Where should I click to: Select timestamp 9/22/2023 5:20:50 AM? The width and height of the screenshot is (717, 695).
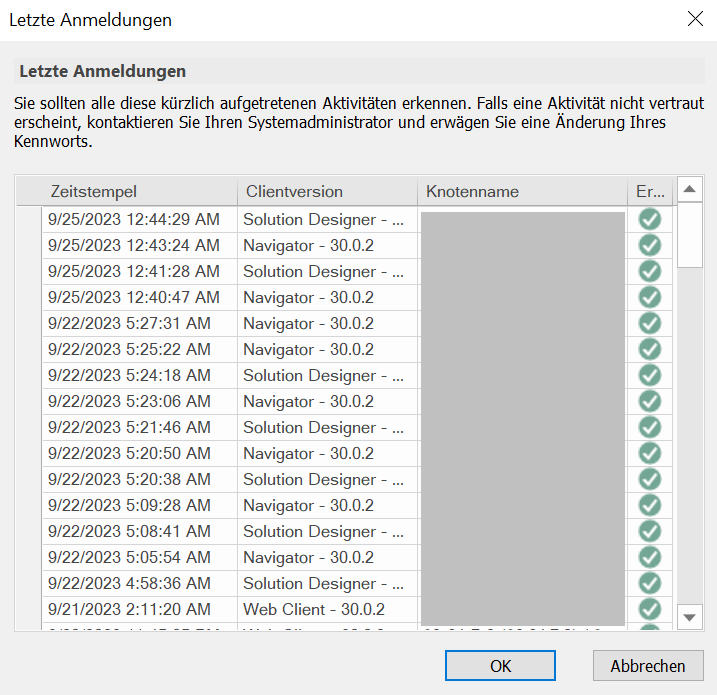[140, 453]
